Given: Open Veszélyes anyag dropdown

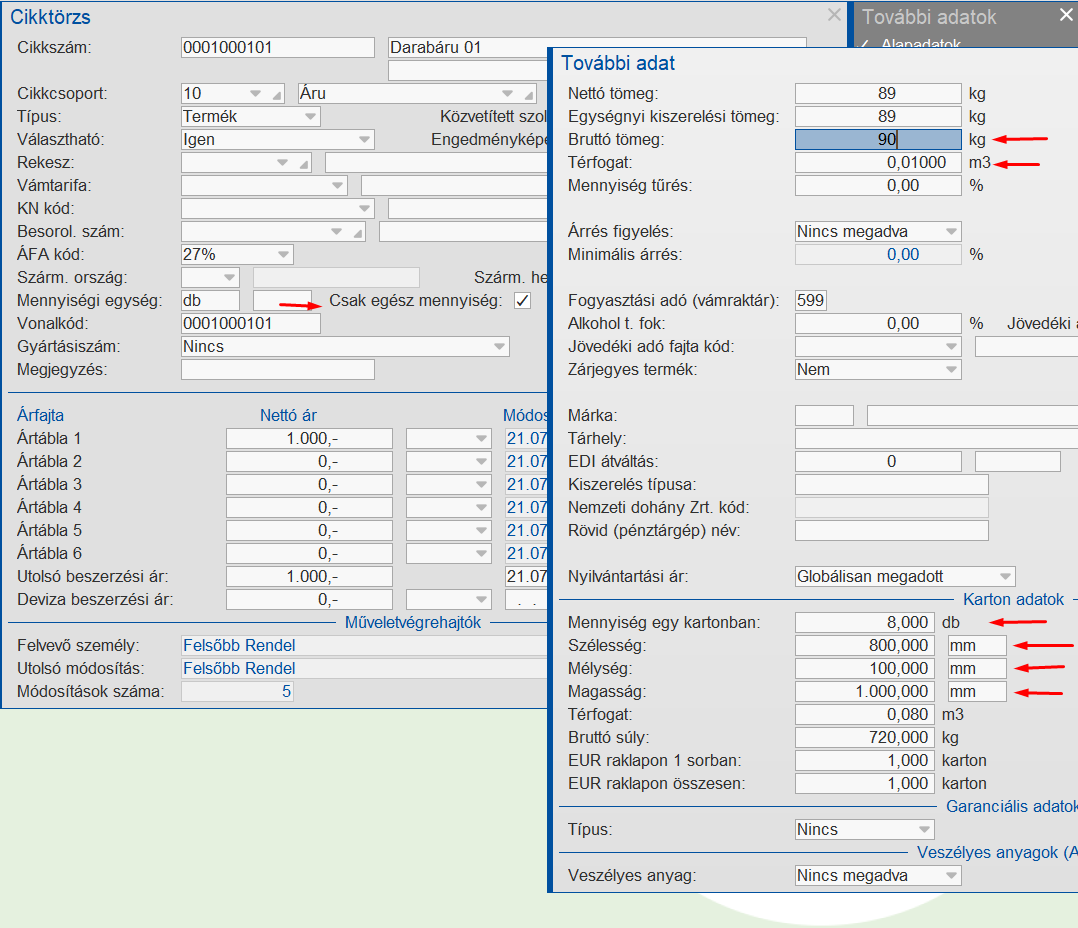Looking at the screenshot, I should point(950,876).
